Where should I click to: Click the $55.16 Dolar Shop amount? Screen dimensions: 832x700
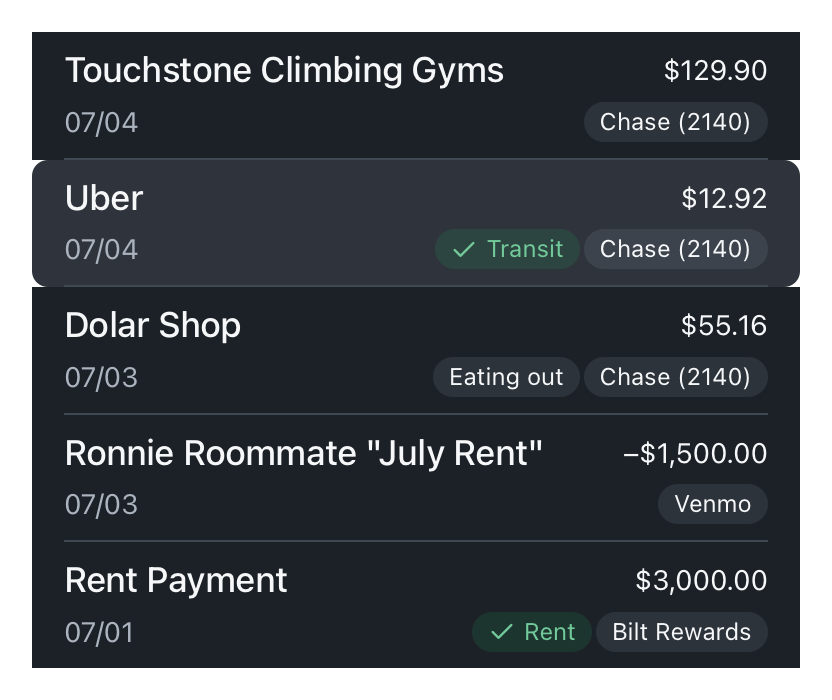[724, 326]
